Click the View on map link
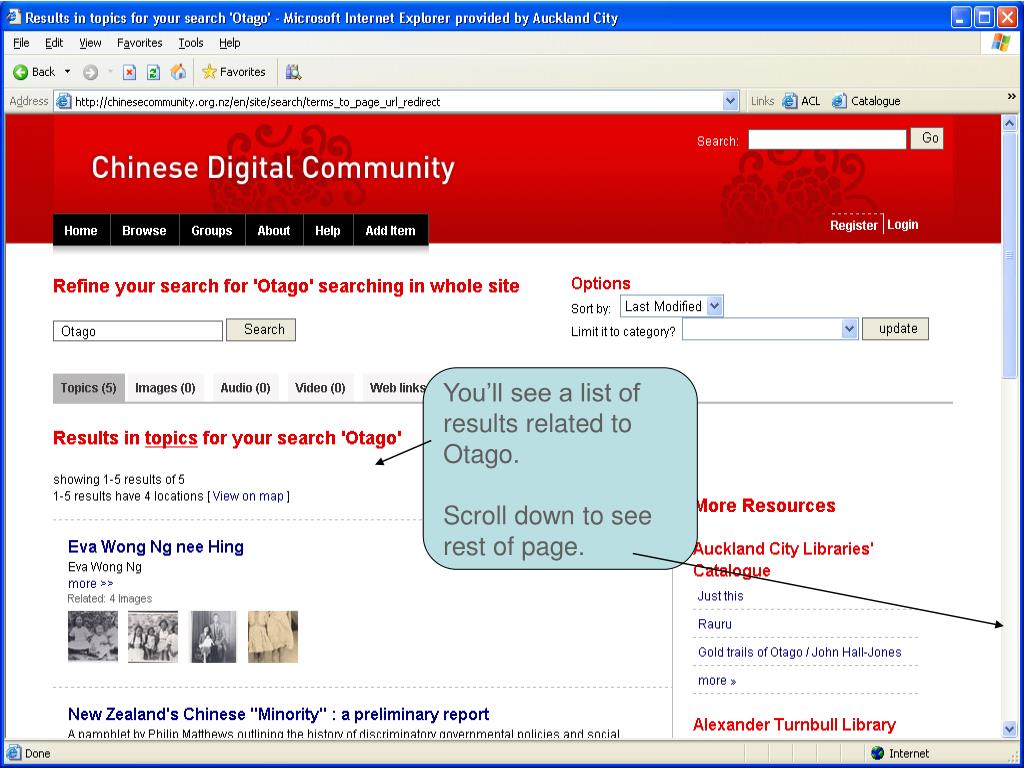 point(248,496)
